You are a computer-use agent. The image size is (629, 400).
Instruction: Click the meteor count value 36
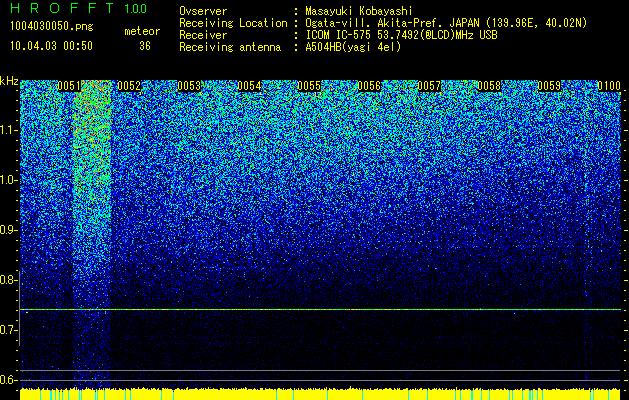click(x=144, y=46)
